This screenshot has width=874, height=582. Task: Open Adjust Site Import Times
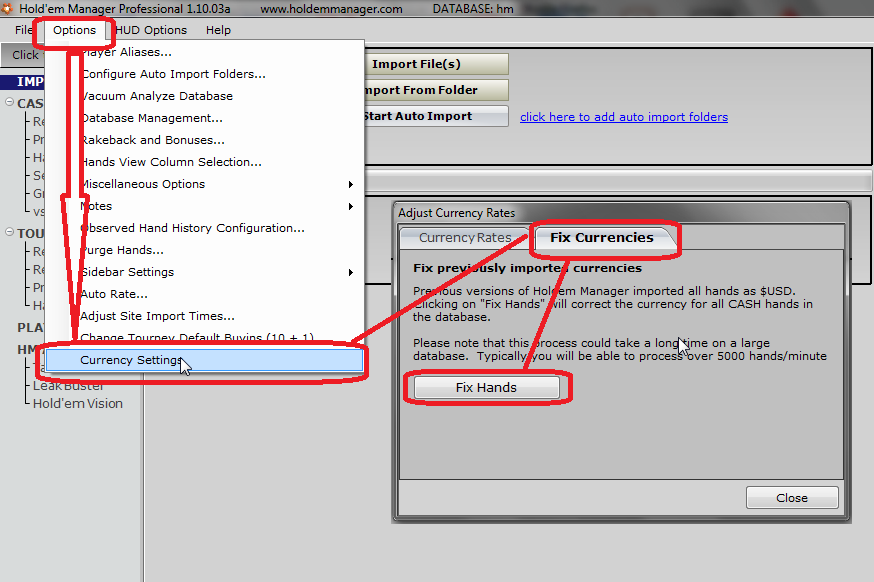(205, 316)
